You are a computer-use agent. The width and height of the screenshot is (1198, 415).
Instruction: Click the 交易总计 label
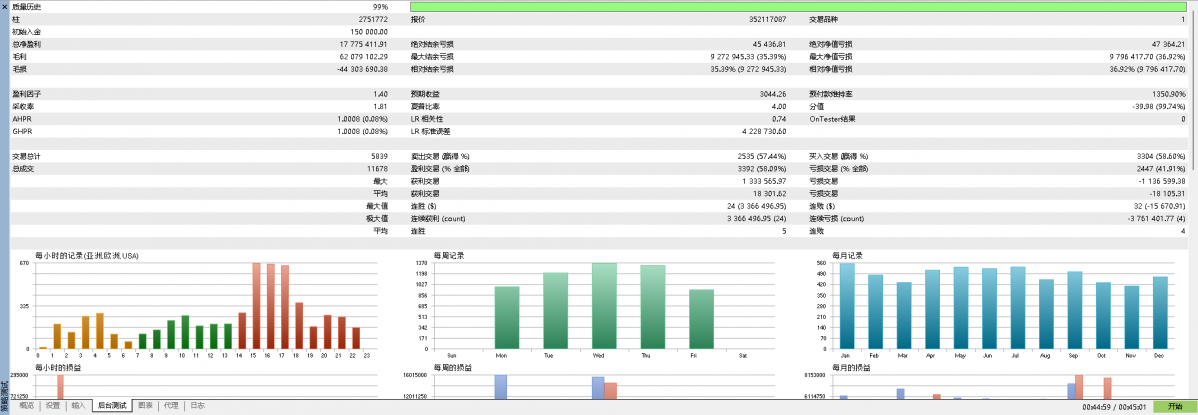coord(27,156)
